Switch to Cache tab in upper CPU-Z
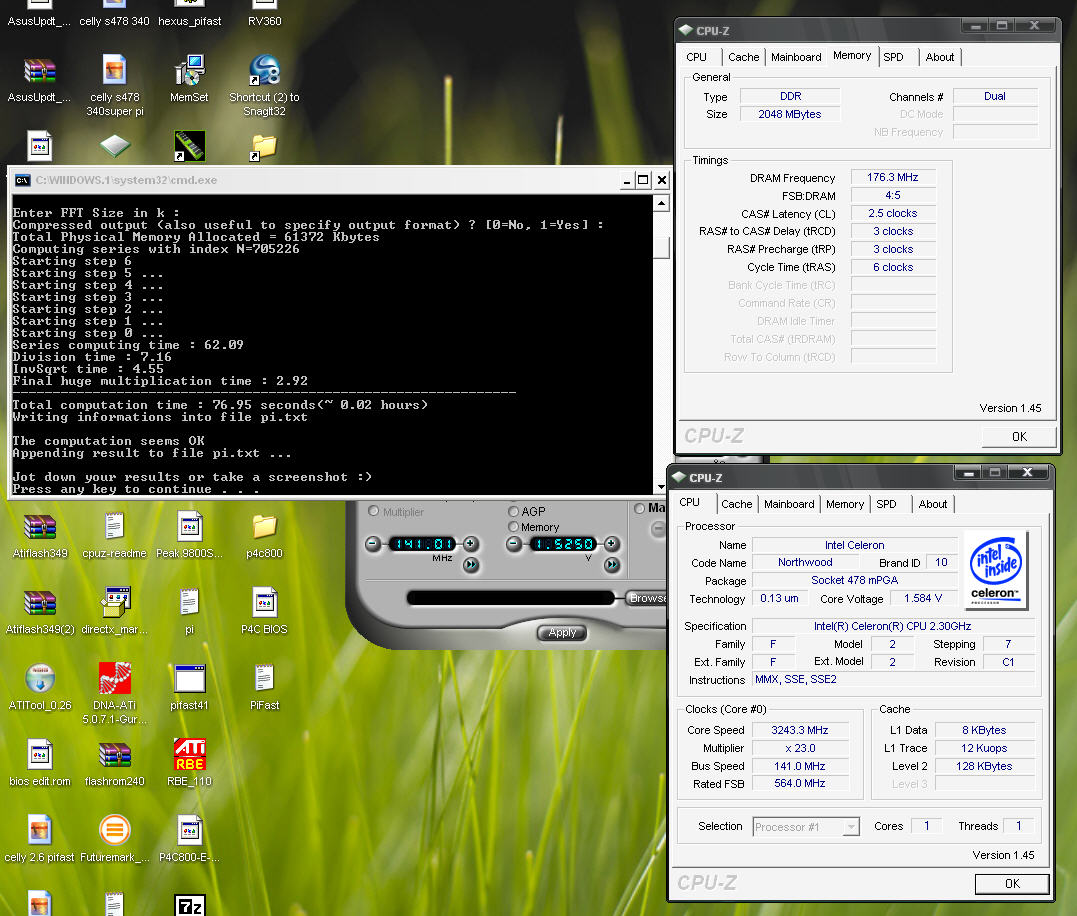1077x916 pixels. coord(743,57)
